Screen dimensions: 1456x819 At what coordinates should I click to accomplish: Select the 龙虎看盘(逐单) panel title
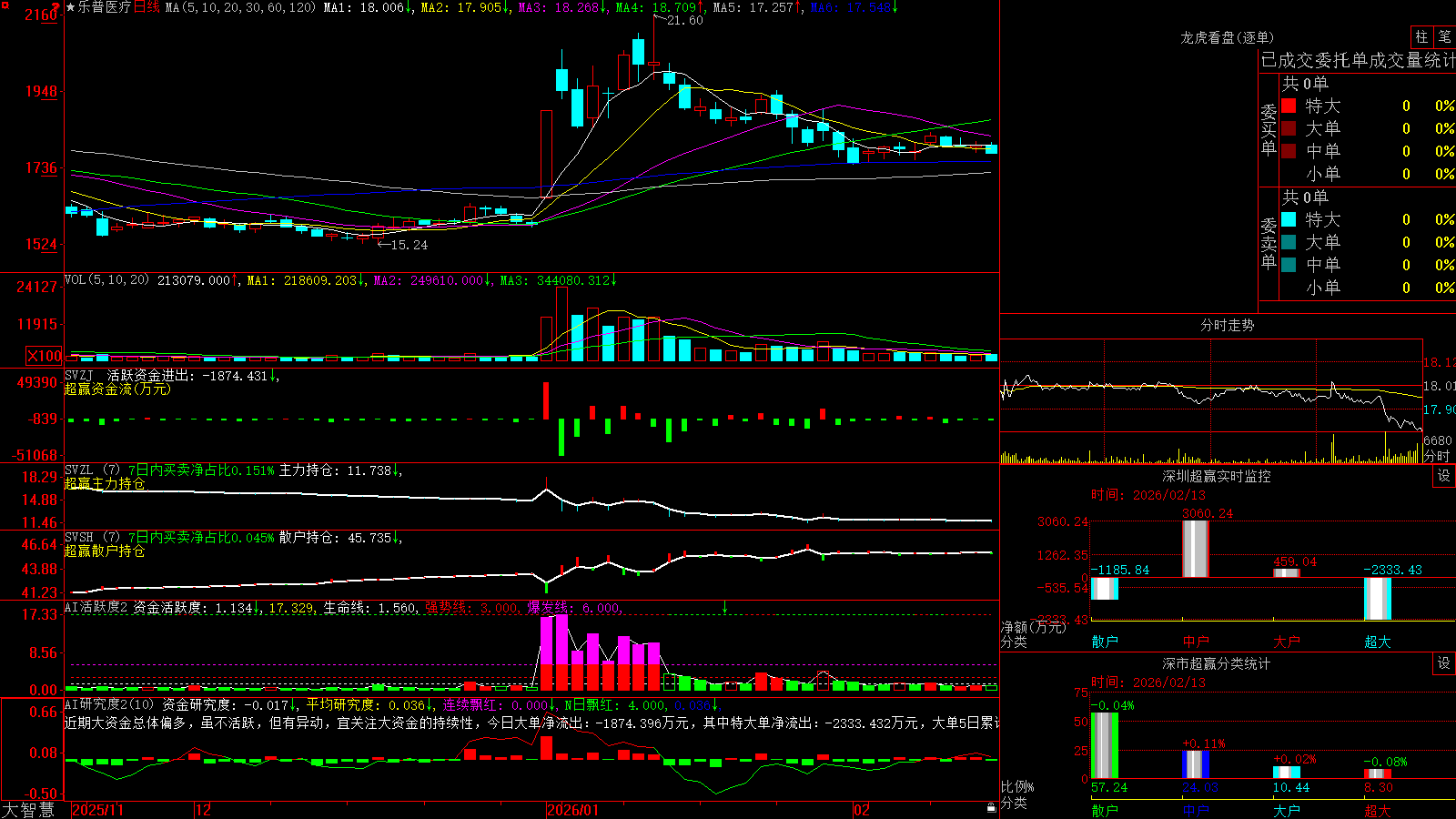pyautogui.click(x=1227, y=37)
